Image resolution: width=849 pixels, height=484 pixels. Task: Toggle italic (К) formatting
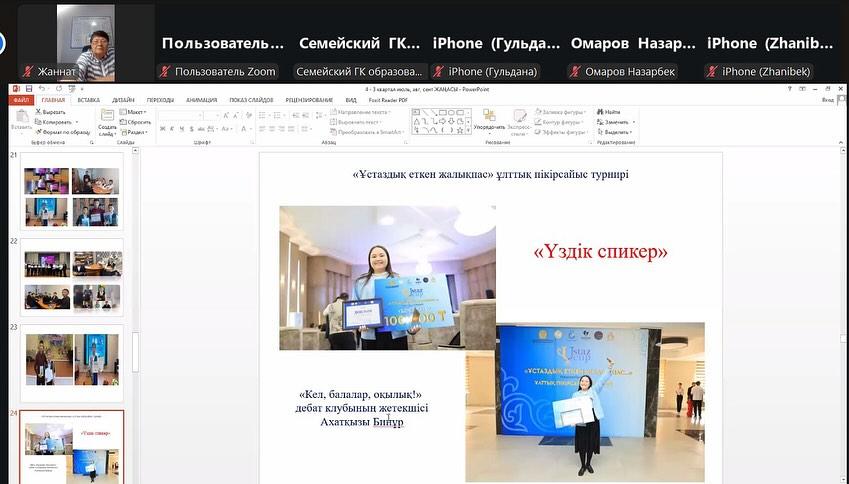click(x=172, y=129)
